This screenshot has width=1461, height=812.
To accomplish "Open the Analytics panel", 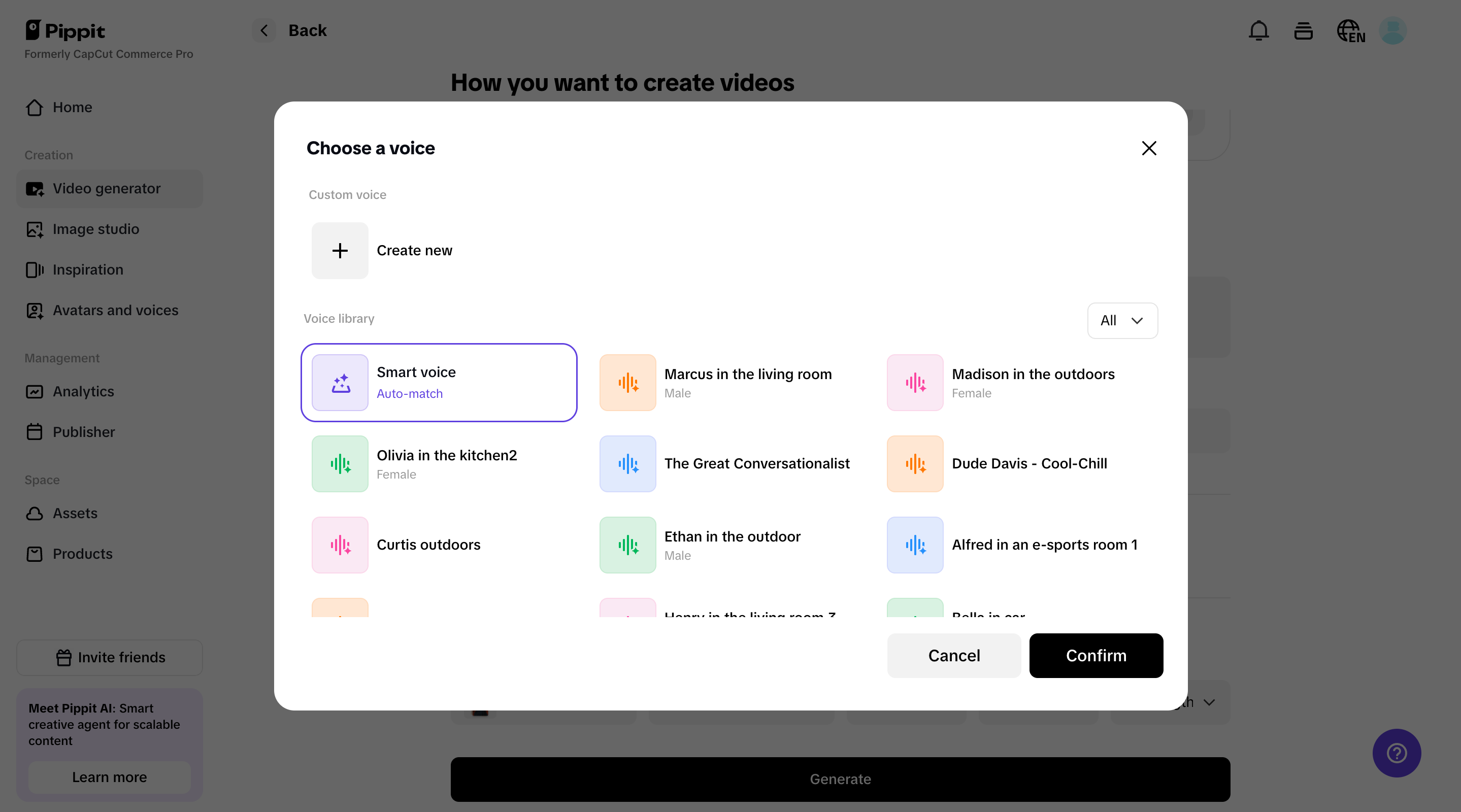I will click(x=83, y=391).
